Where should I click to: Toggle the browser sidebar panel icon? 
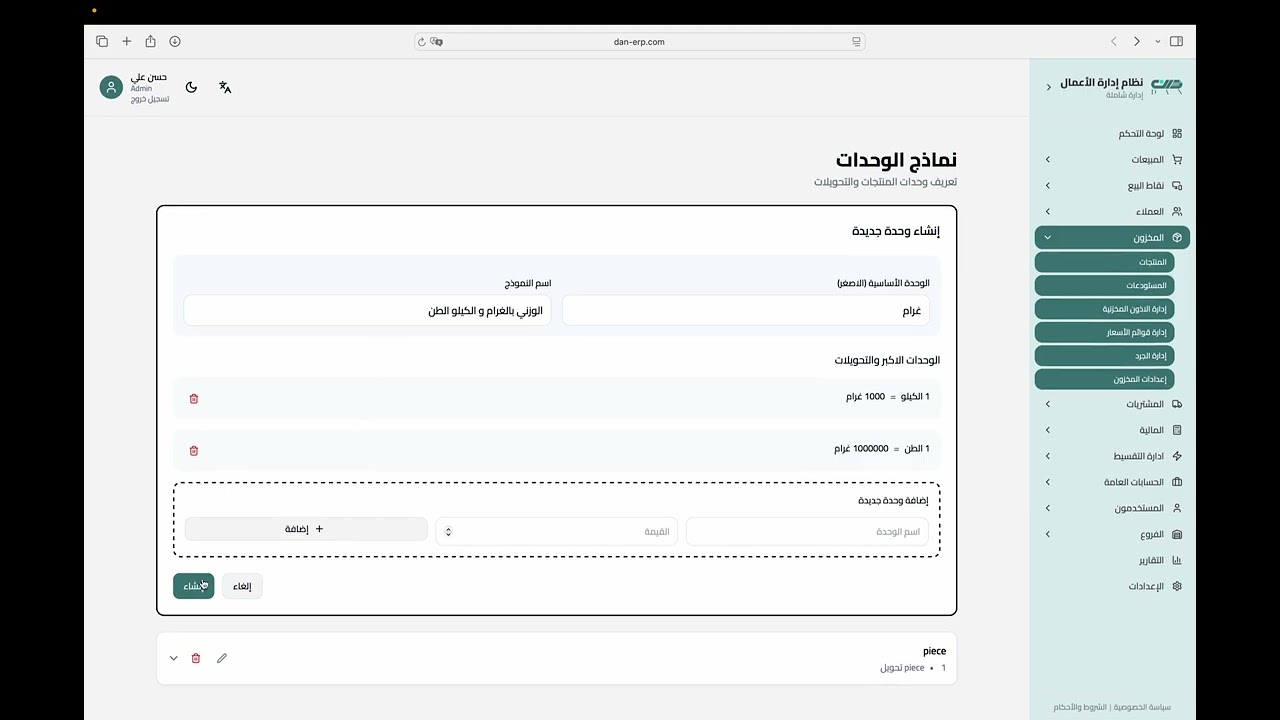coord(1176,41)
